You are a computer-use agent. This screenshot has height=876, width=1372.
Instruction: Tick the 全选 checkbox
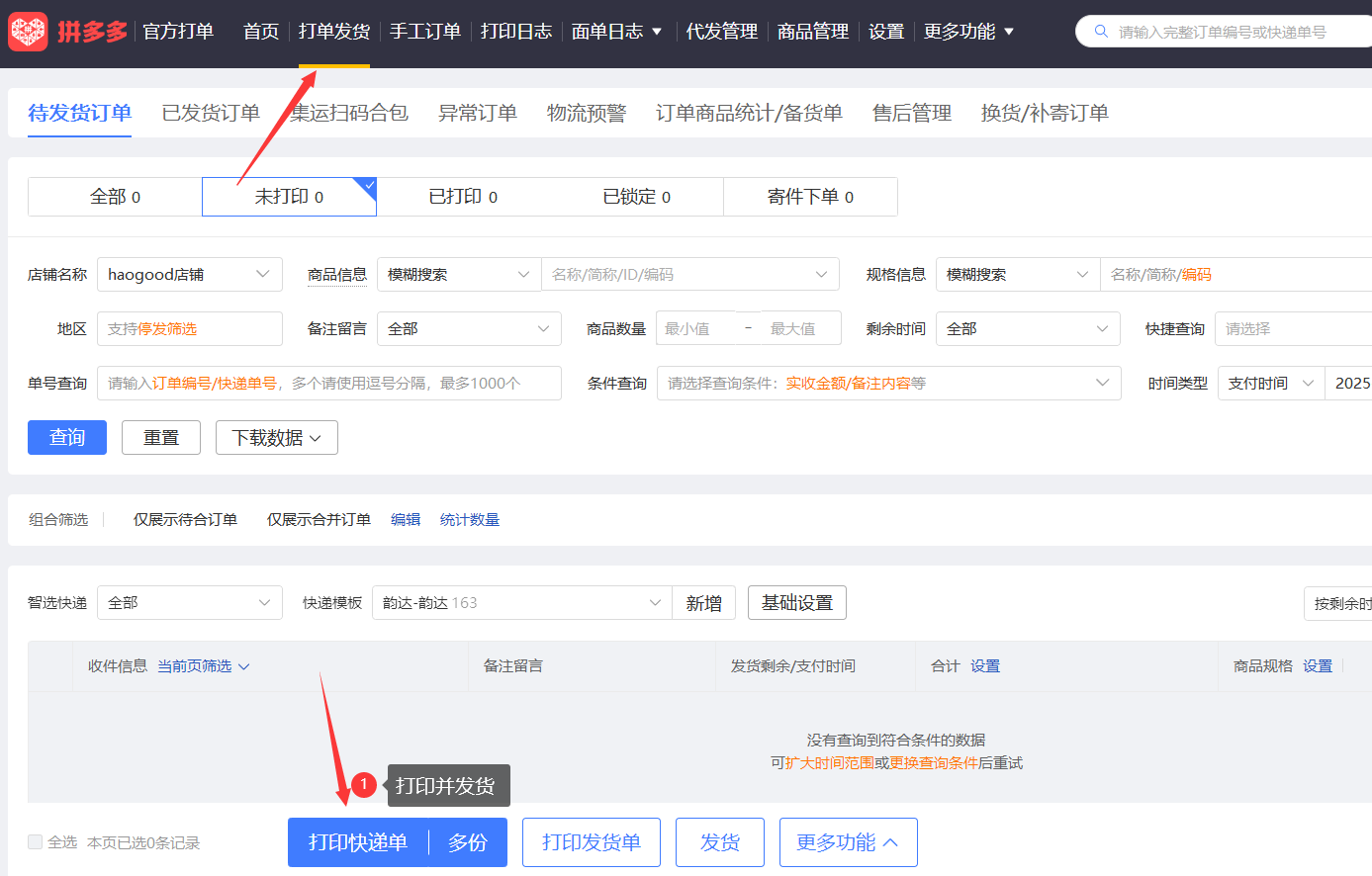pyautogui.click(x=36, y=842)
